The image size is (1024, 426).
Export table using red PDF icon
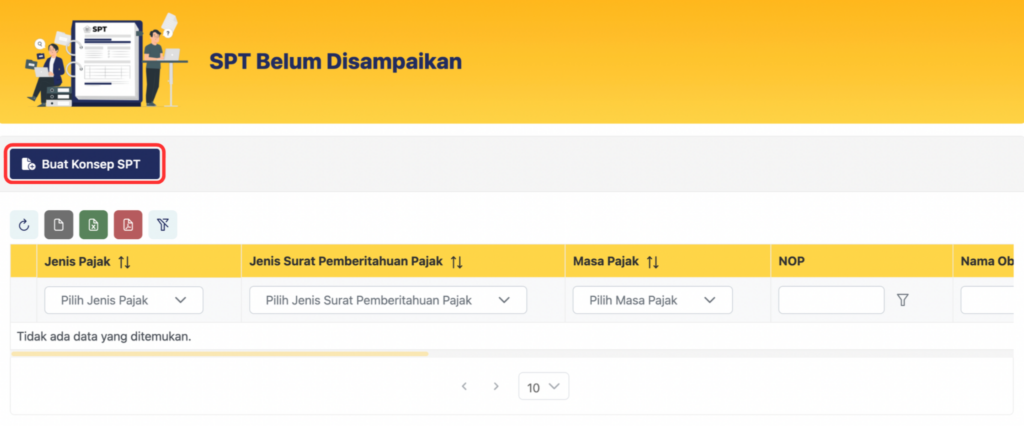coord(128,225)
